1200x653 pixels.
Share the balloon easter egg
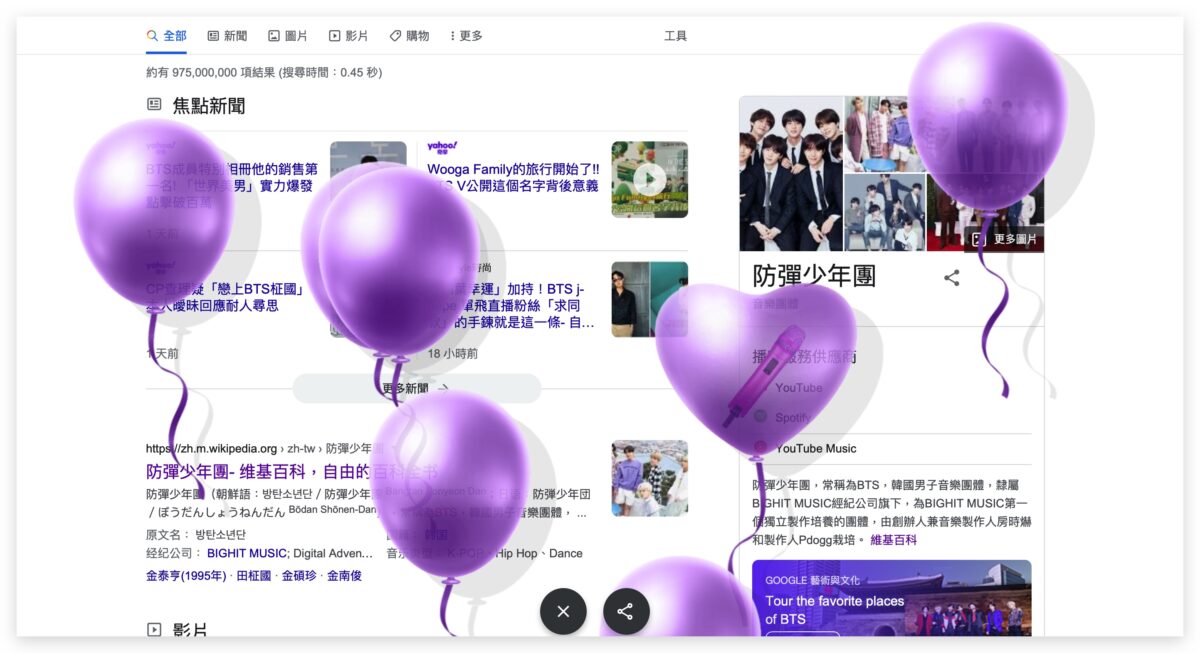[626, 611]
